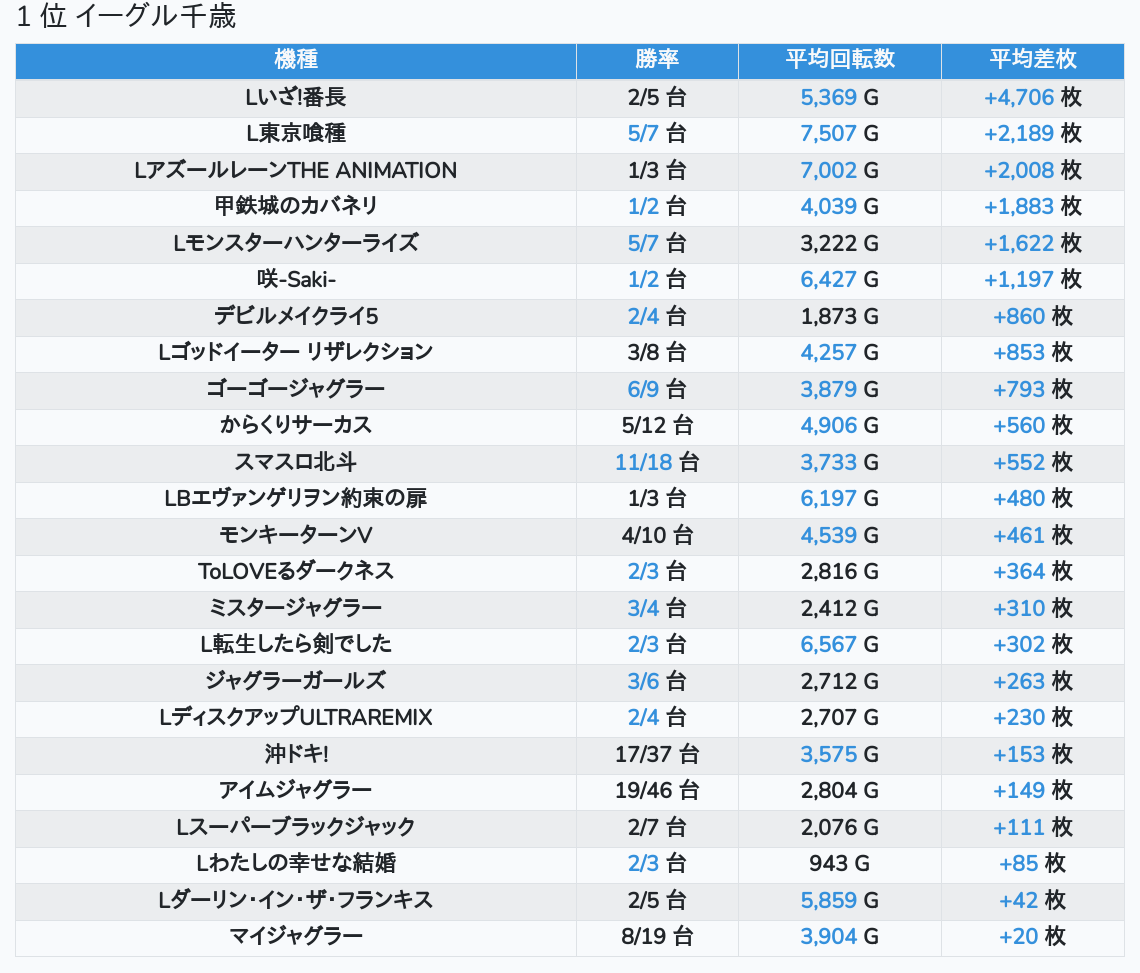The image size is (1140, 973).
Task: Click the 8/19 台 win rate cell
Action: point(657,937)
